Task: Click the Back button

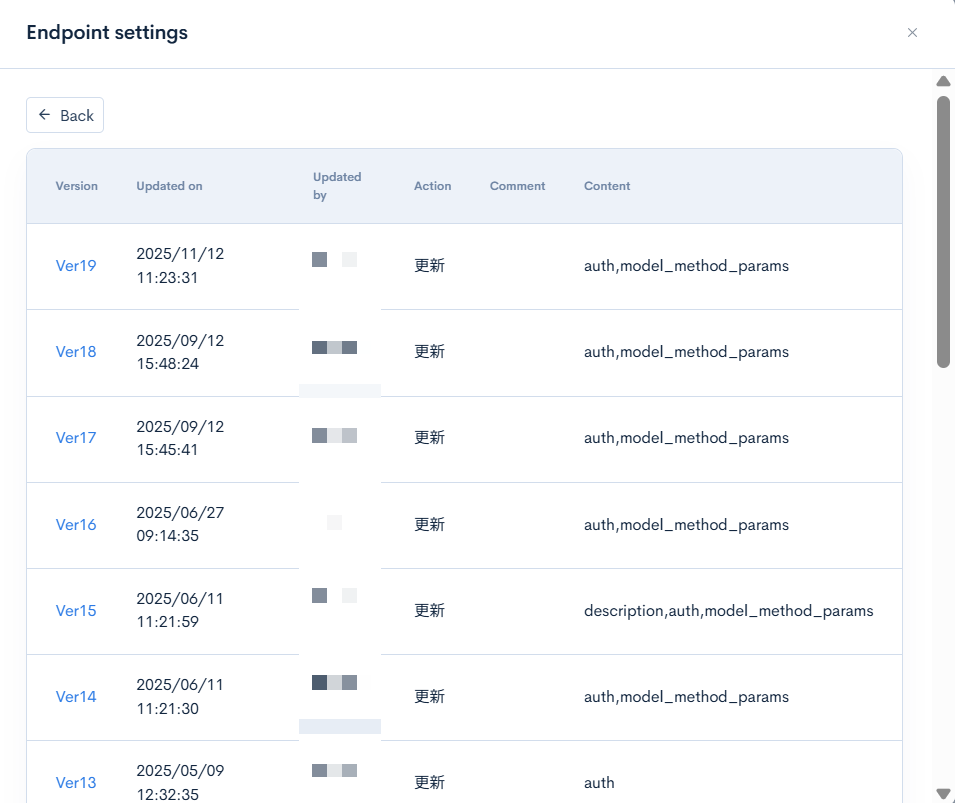Action: (65, 115)
